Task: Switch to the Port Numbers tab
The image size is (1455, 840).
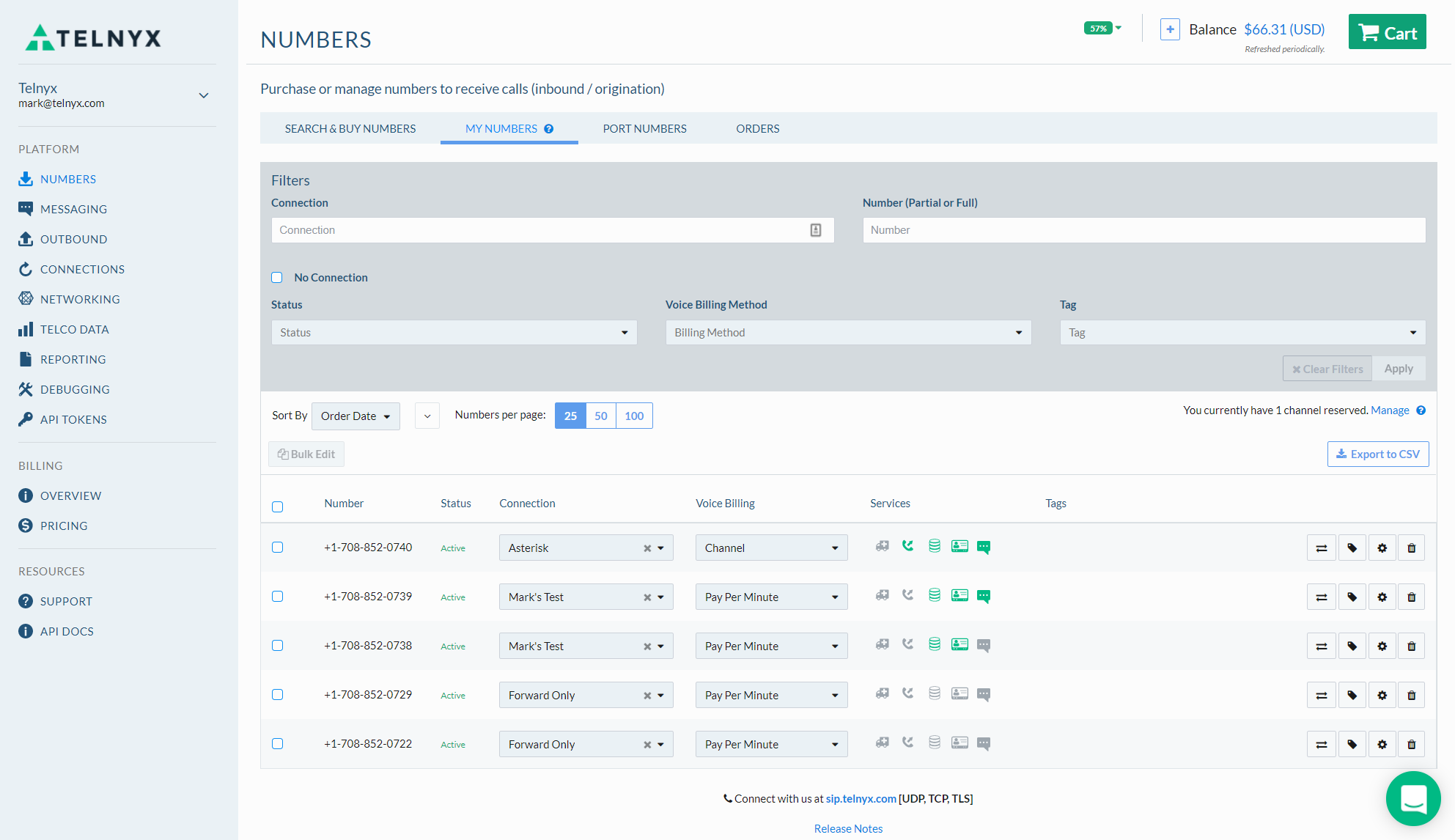Action: click(644, 128)
